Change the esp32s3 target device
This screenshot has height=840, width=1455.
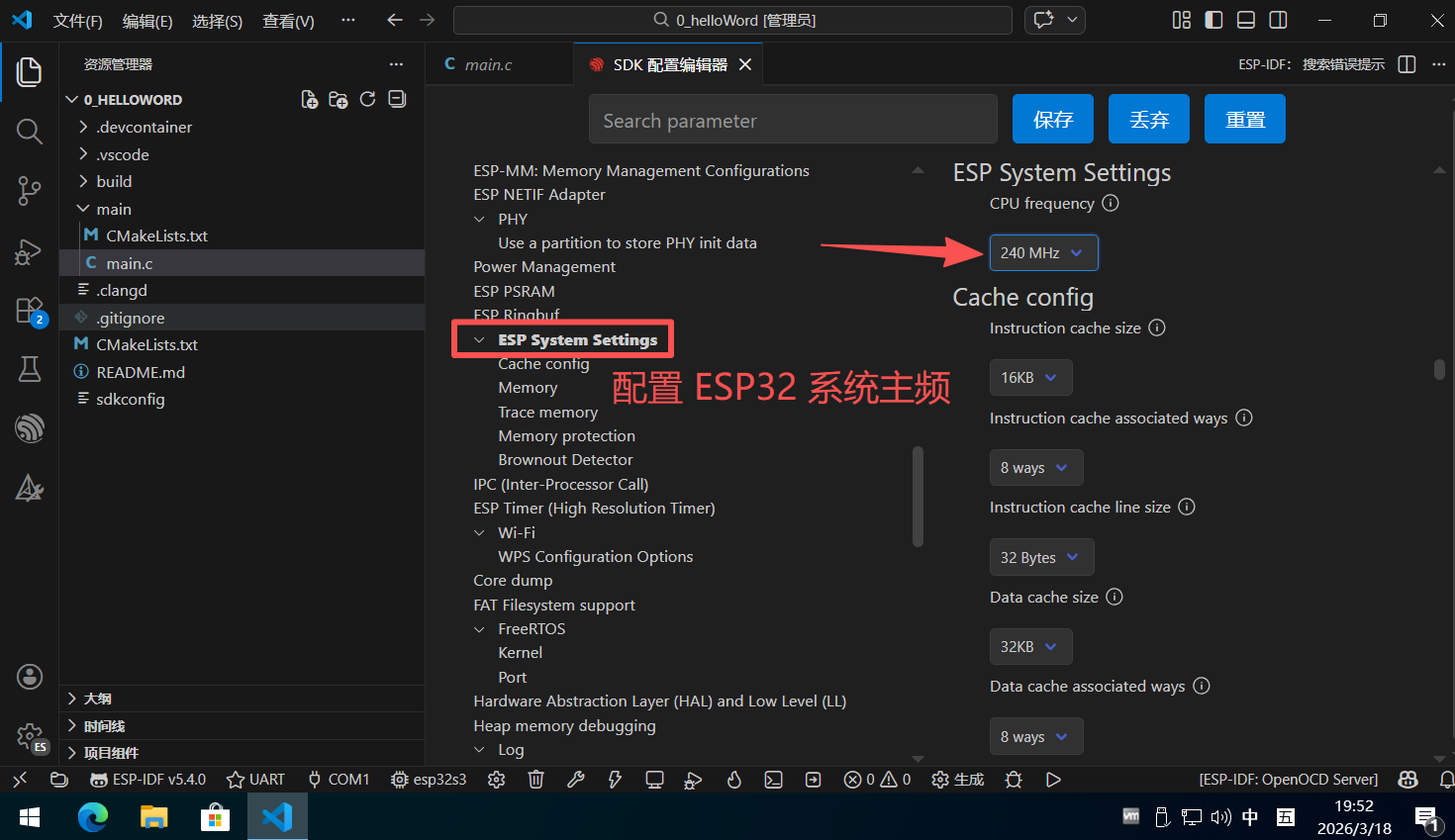tap(429, 780)
